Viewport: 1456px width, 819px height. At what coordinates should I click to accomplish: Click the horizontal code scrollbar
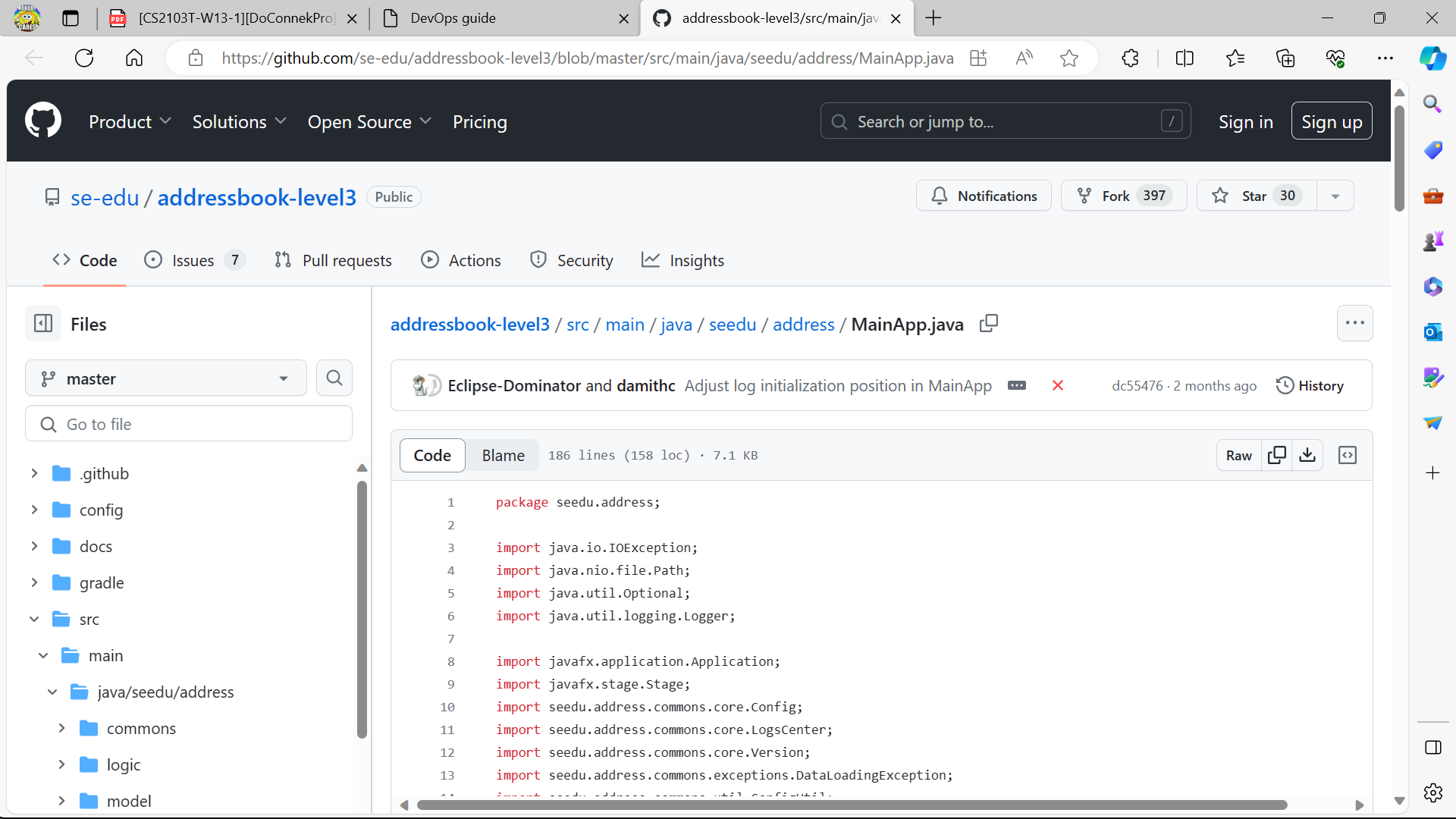point(851,805)
